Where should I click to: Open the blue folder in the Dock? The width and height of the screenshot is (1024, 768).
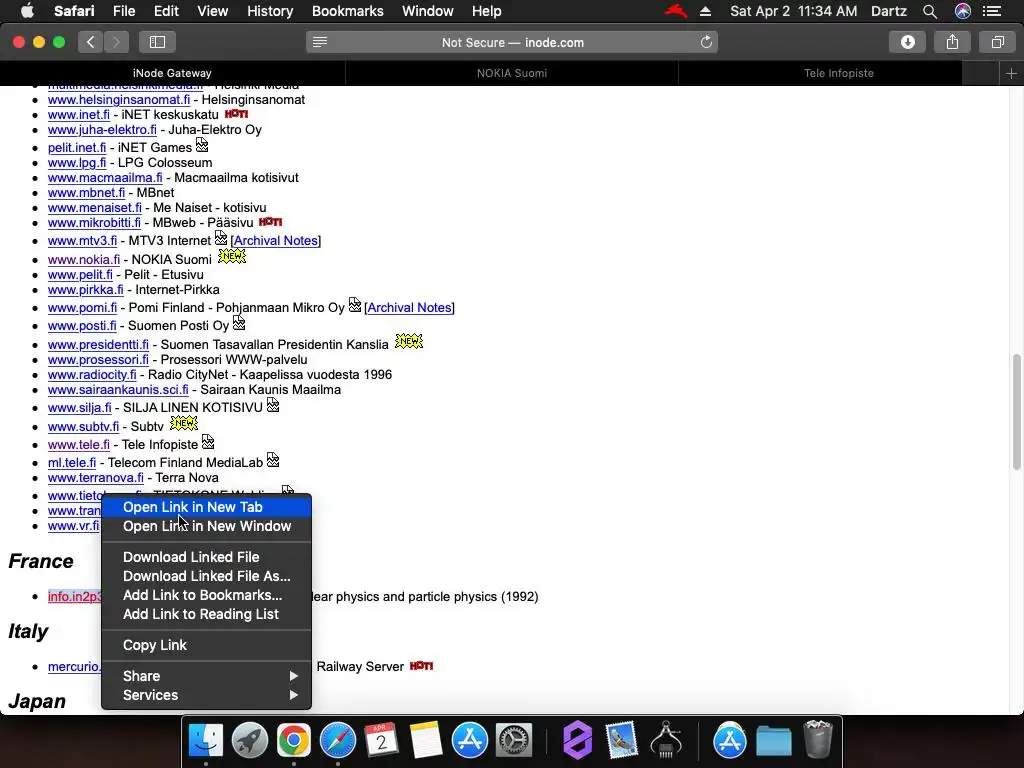(x=774, y=741)
